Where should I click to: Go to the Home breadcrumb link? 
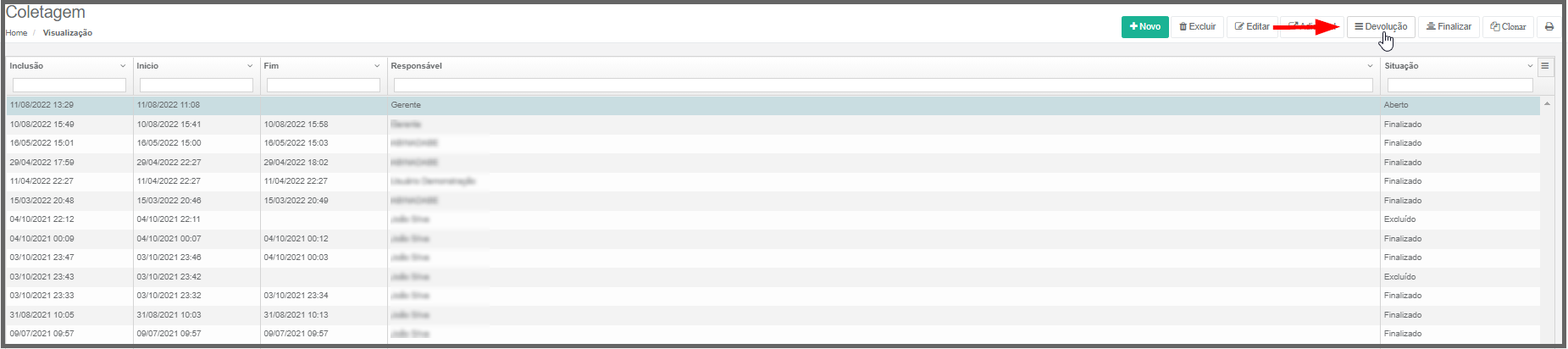[x=16, y=33]
